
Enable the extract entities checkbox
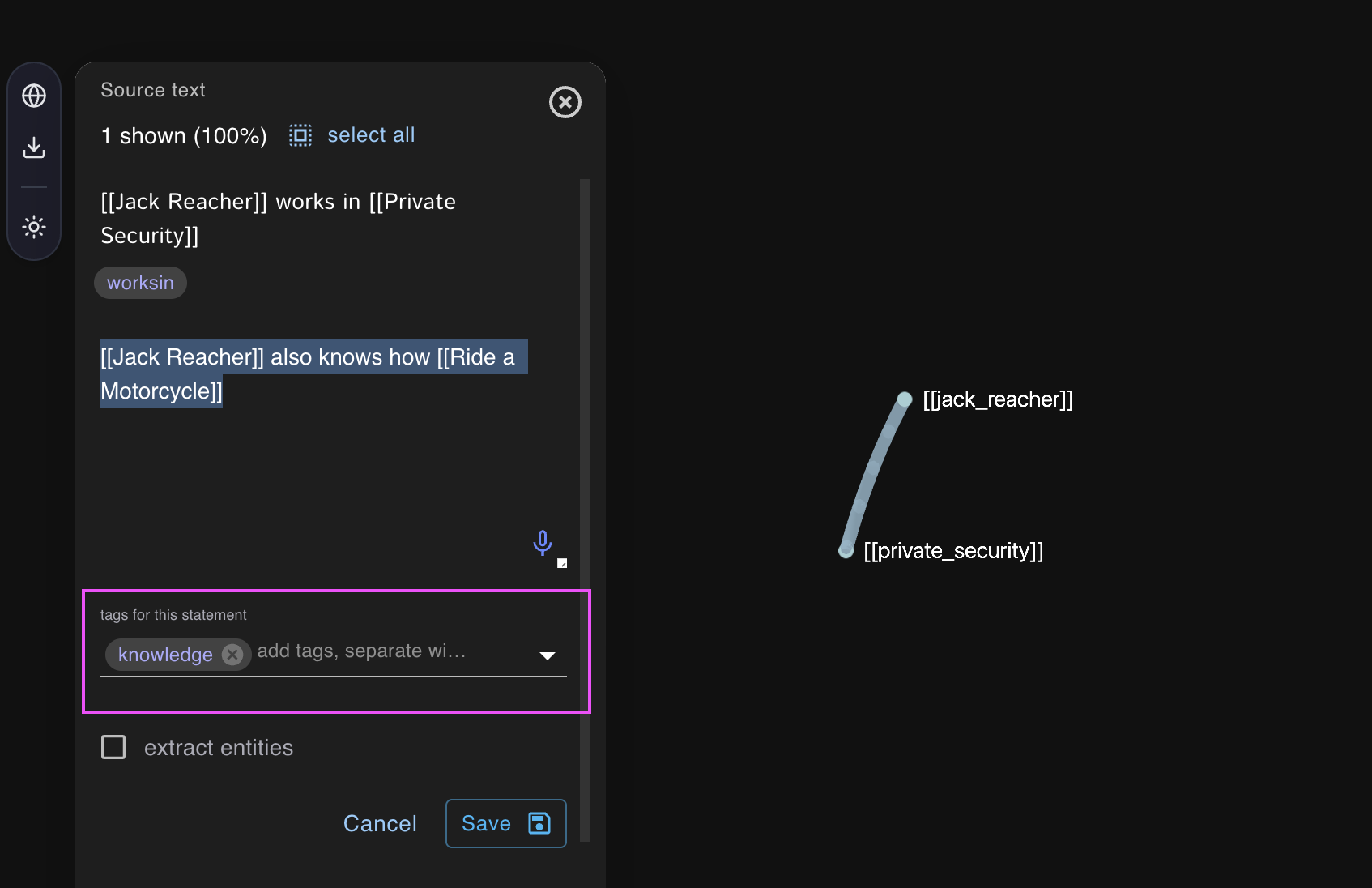(113, 747)
